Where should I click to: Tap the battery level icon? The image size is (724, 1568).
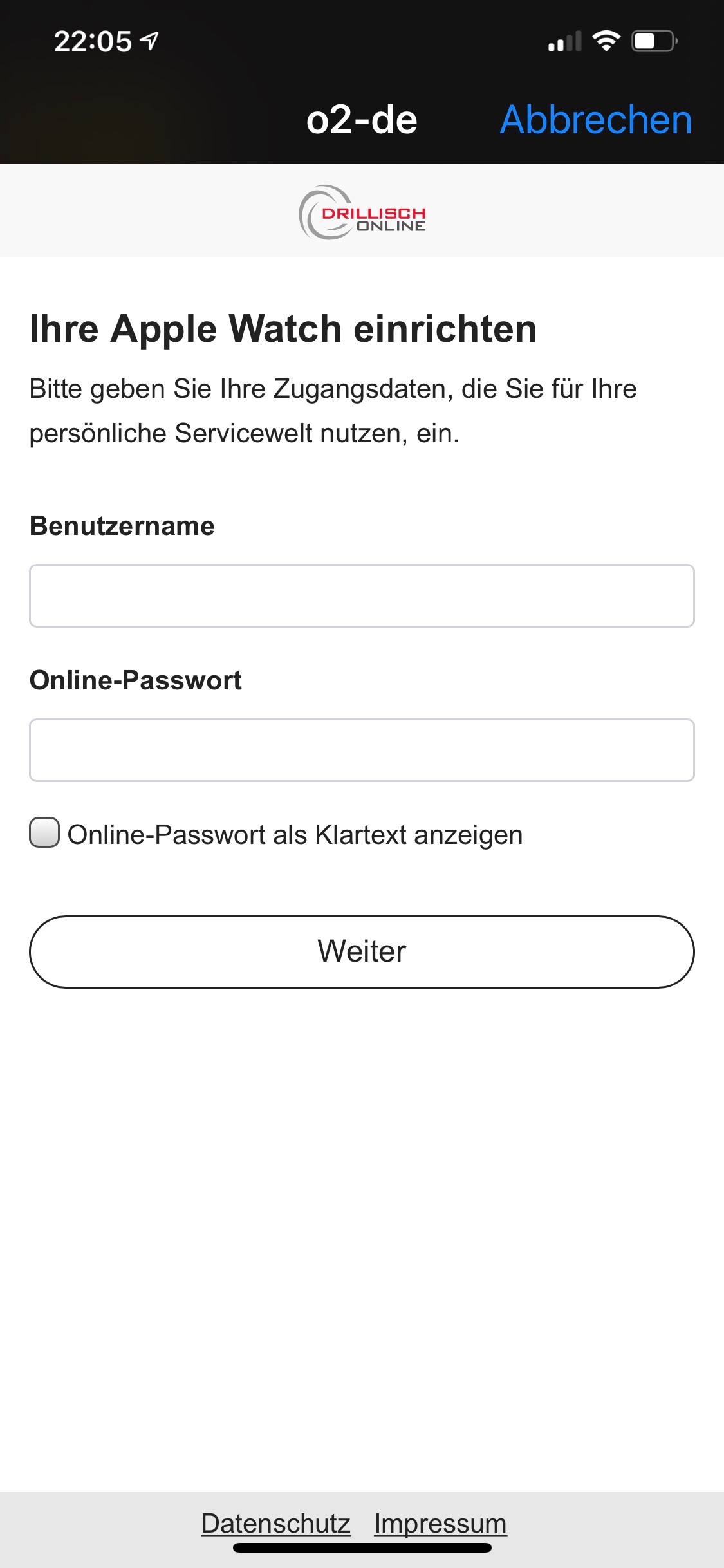tap(654, 42)
